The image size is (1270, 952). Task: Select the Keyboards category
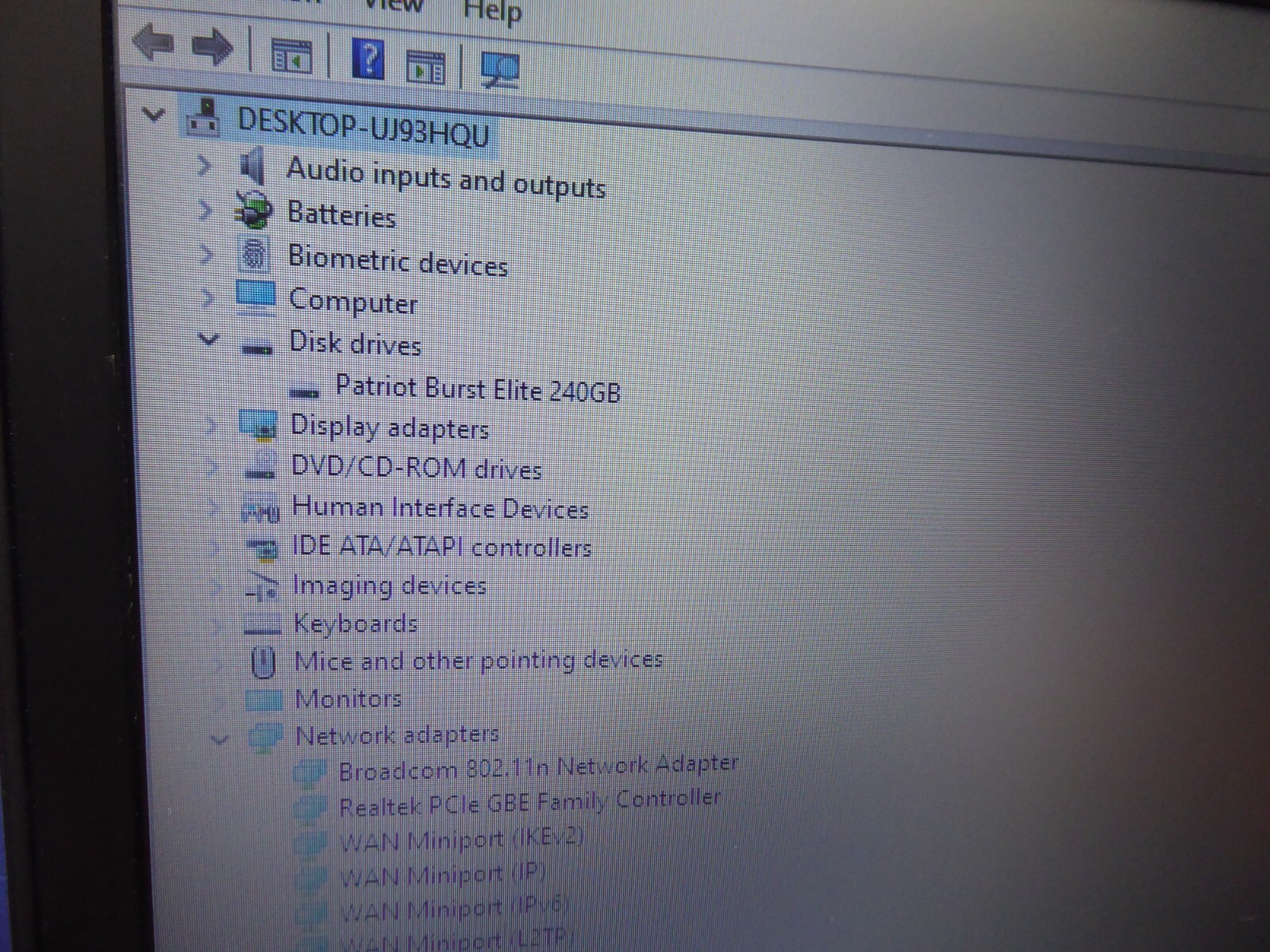pyautogui.click(x=356, y=624)
